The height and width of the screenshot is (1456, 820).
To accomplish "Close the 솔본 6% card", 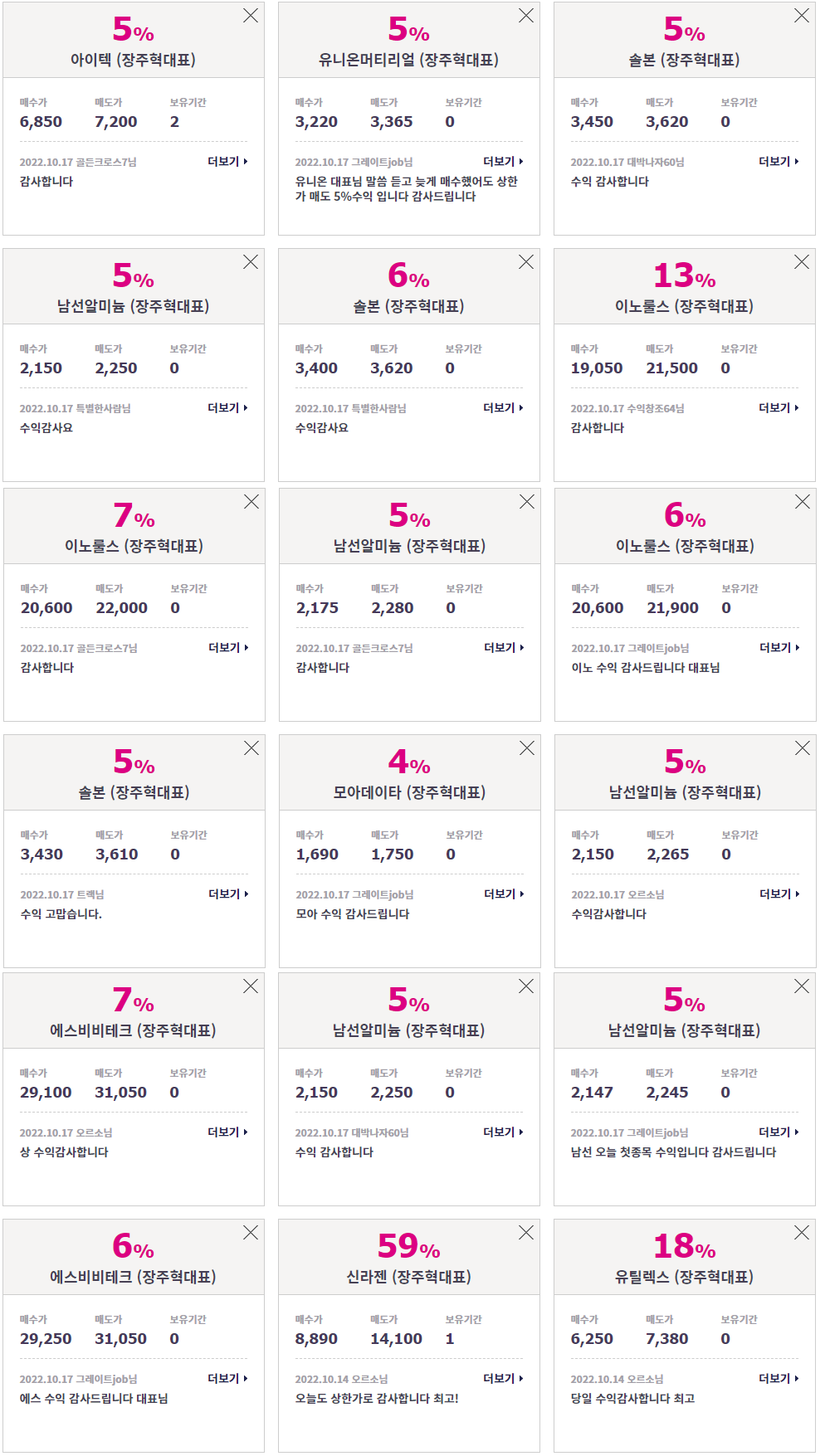I will click(x=526, y=262).
